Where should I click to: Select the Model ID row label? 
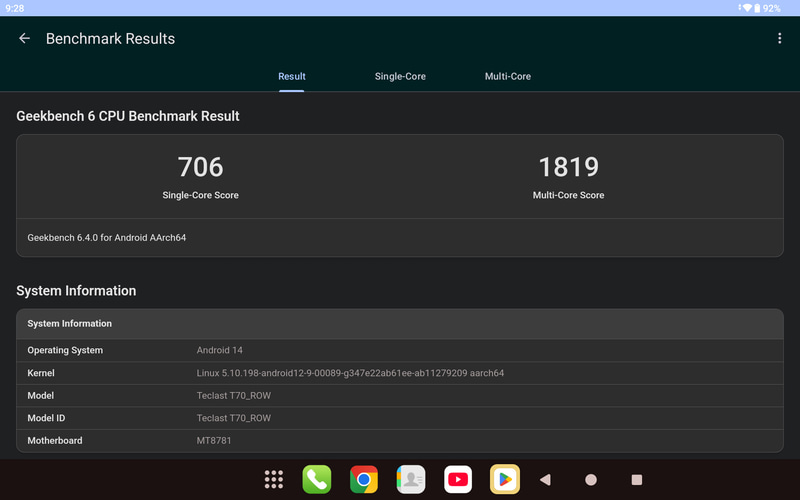coord(46,418)
